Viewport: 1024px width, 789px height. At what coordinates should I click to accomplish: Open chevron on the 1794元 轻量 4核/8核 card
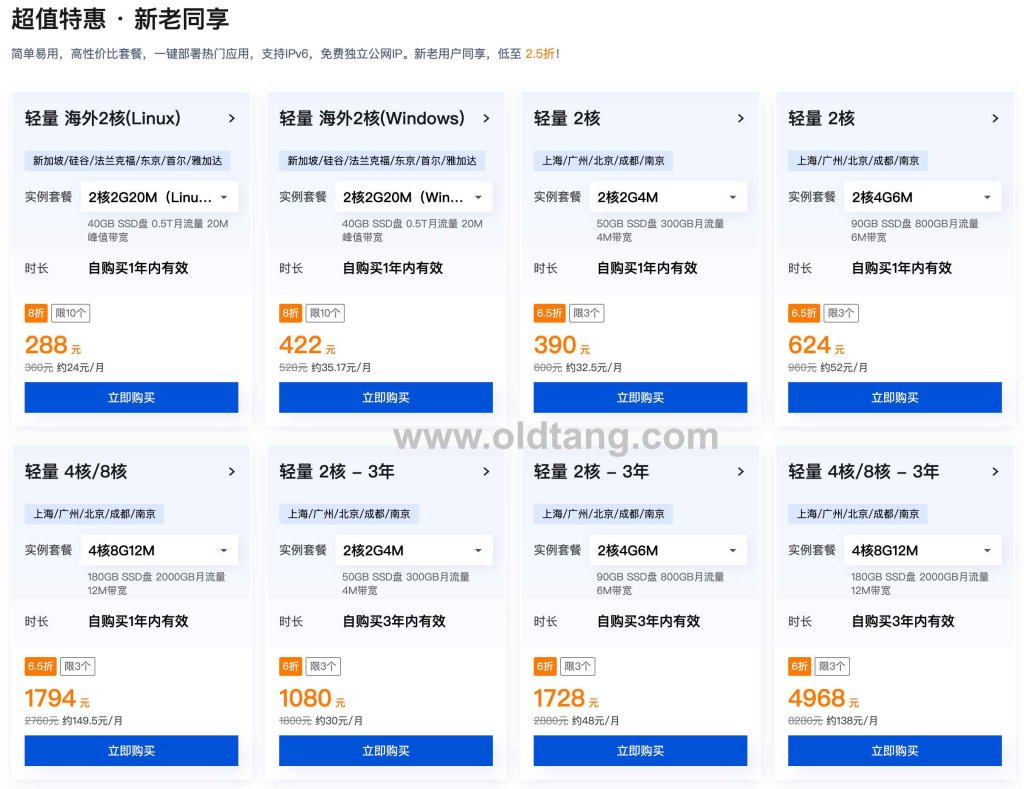232,471
